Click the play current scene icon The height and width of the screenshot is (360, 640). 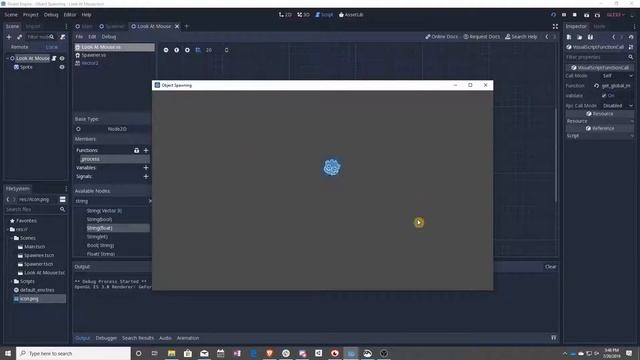tap(586, 15)
